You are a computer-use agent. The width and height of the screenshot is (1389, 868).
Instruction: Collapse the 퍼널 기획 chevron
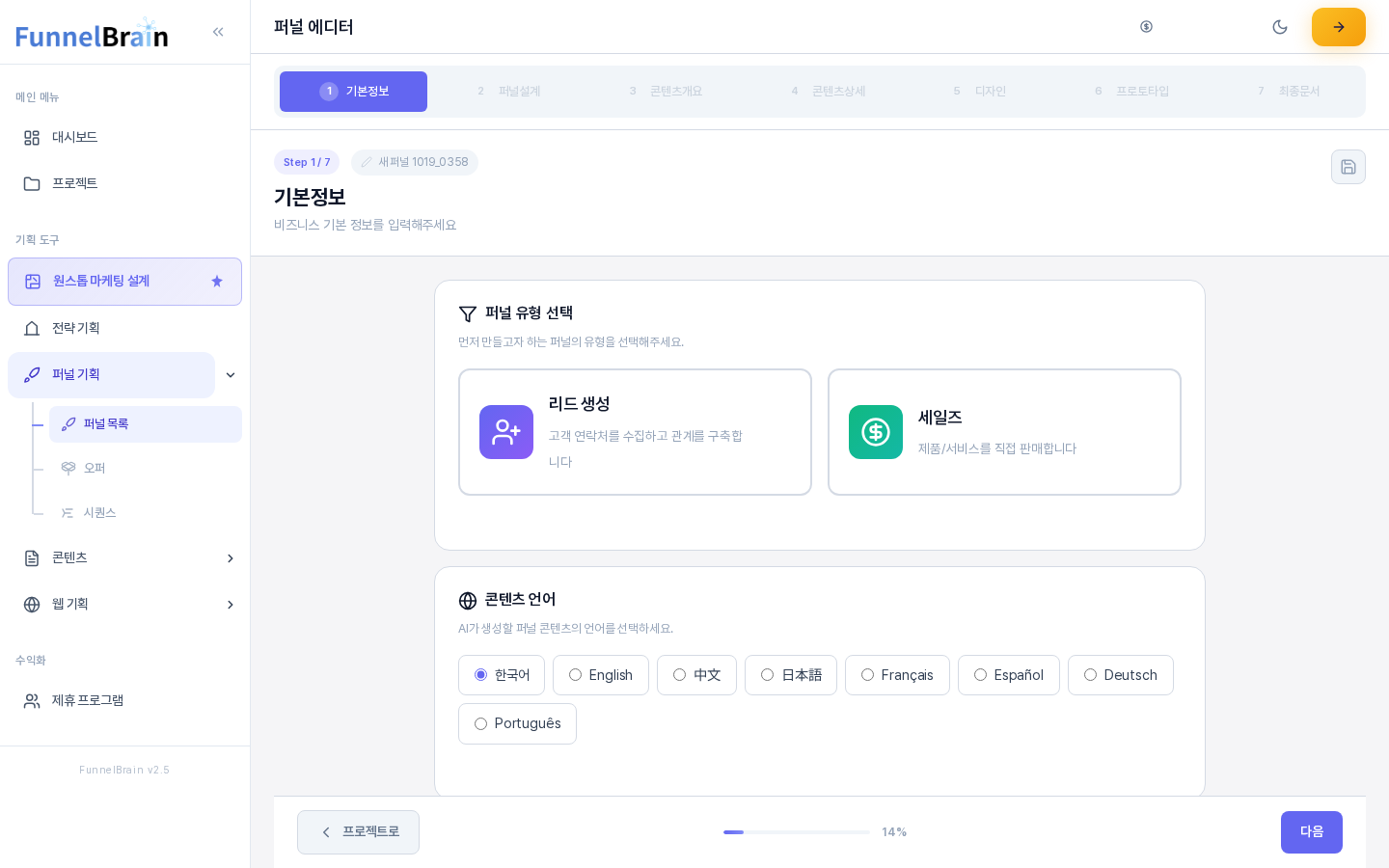pyautogui.click(x=231, y=375)
